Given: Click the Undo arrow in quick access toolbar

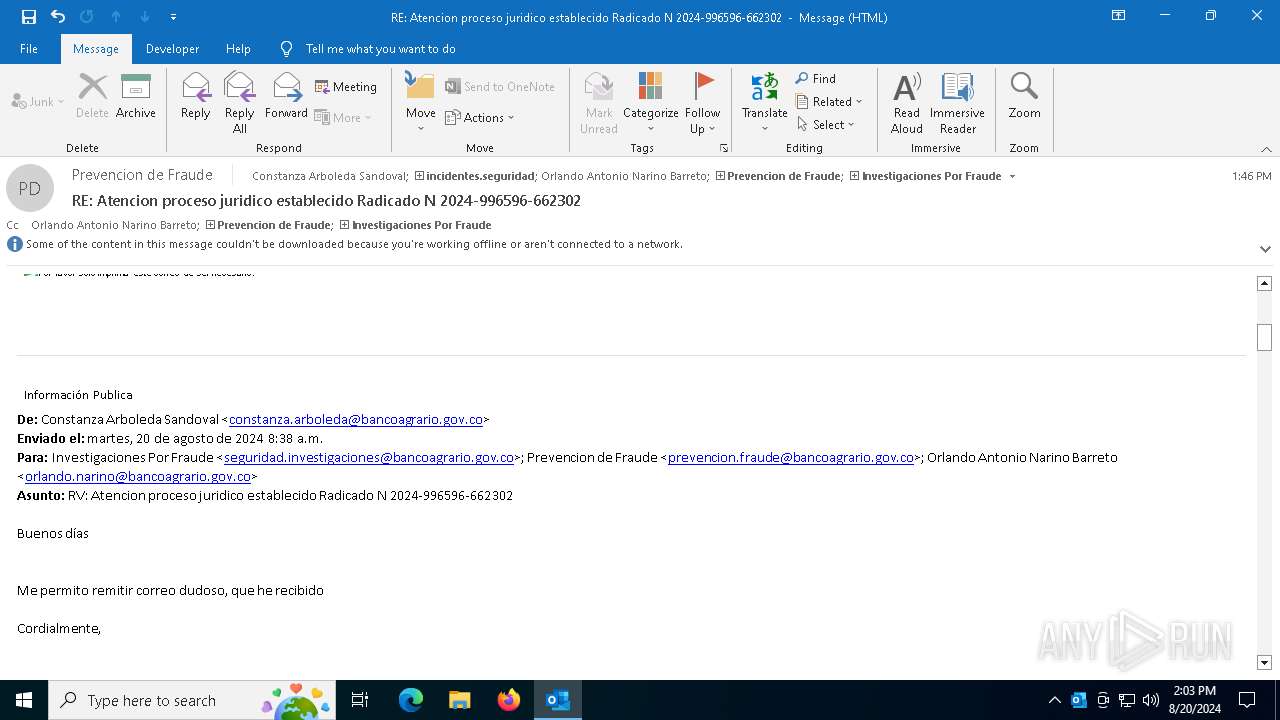Looking at the screenshot, I should [57, 17].
